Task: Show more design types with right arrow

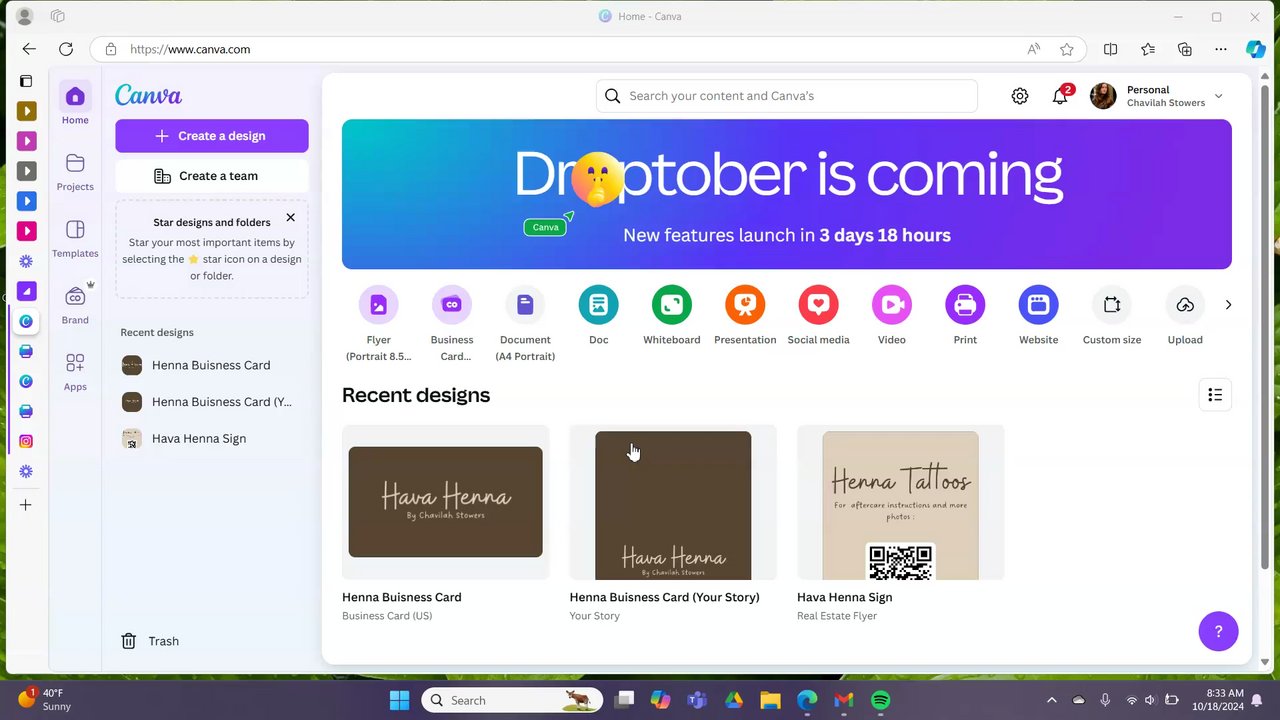Action: 1228,305
